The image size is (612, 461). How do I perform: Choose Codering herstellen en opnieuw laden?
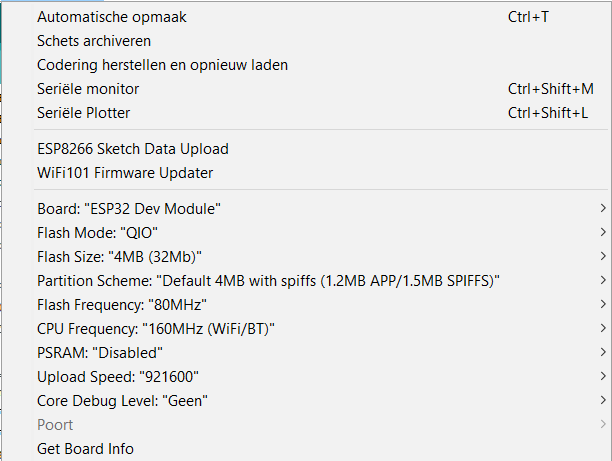point(162,65)
